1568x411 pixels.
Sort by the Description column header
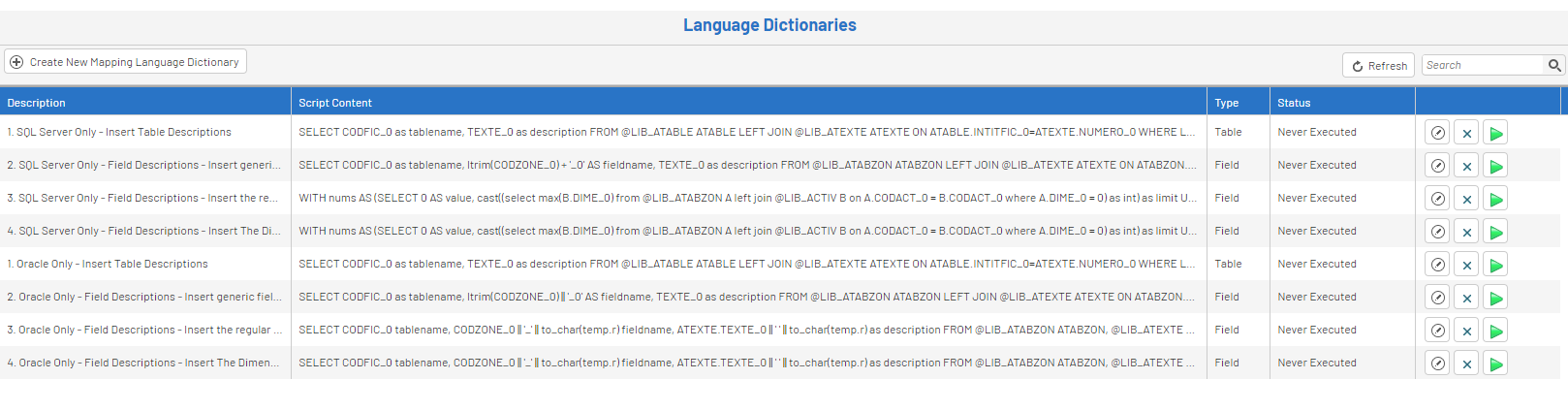coord(37,103)
